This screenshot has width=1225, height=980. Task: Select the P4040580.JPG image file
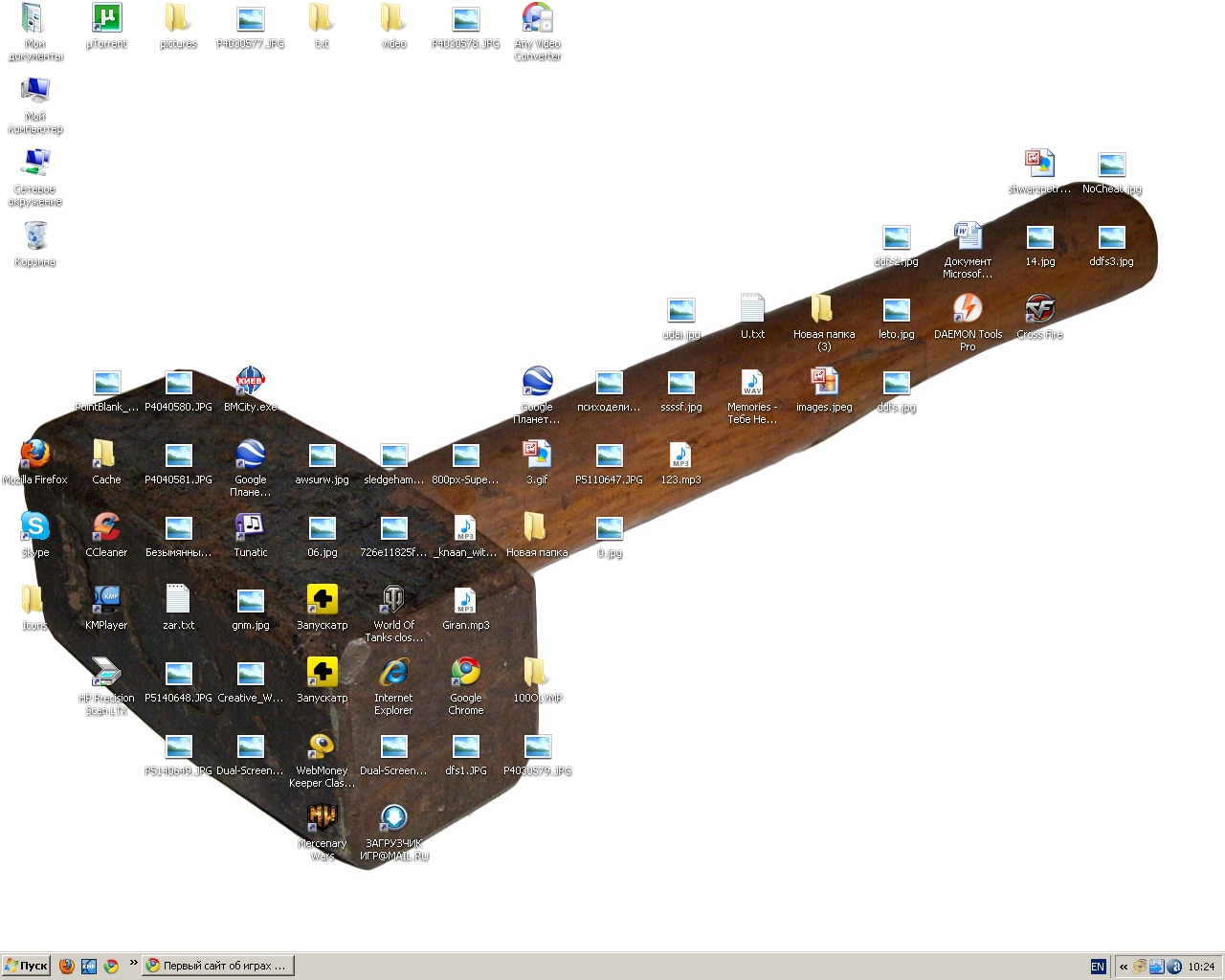point(178,390)
